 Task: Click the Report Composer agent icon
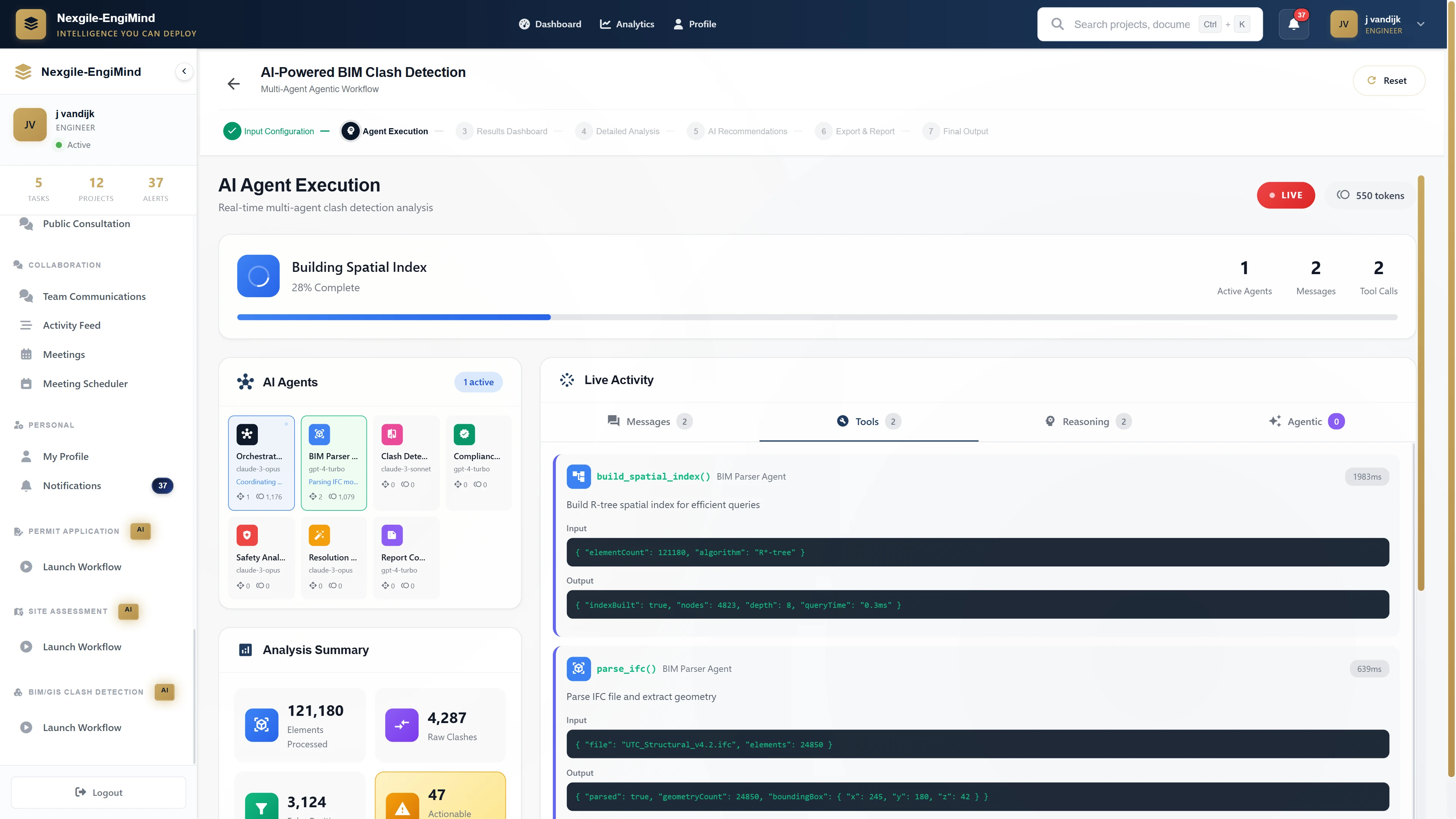pos(392,535)
